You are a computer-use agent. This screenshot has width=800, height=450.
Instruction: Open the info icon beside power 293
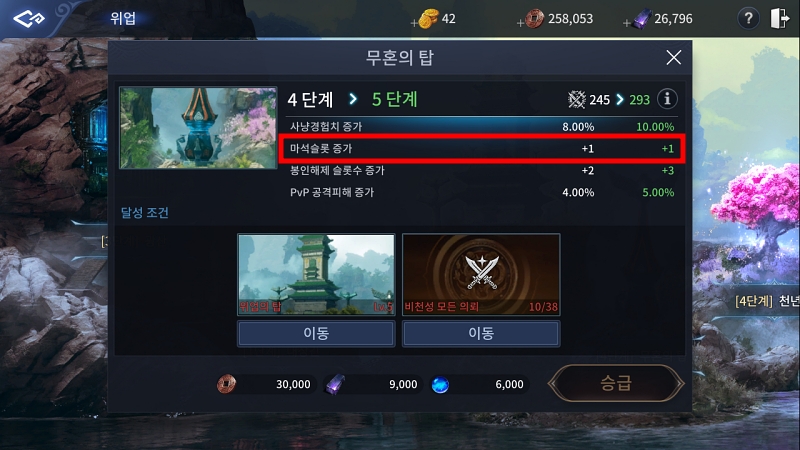tap(667, 98)
